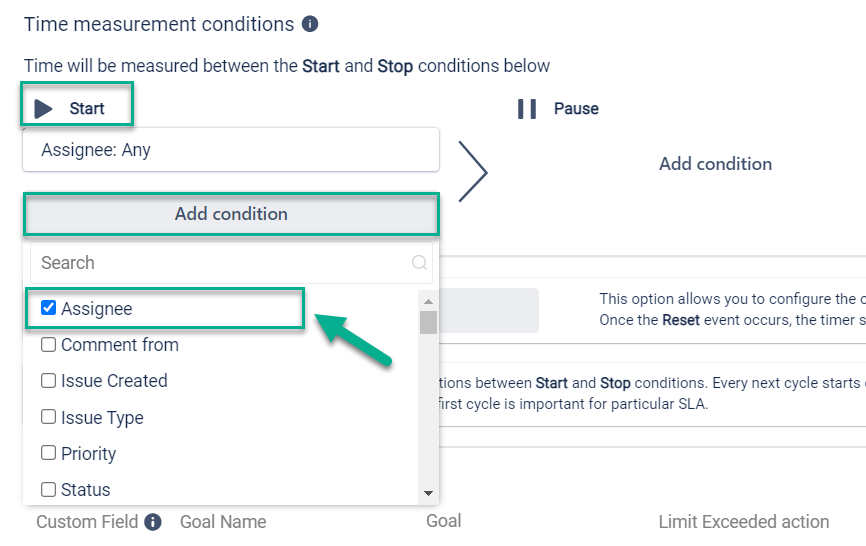Click the Goal Name column header
This screenshot has width=866, height=546.
[223, 522]
